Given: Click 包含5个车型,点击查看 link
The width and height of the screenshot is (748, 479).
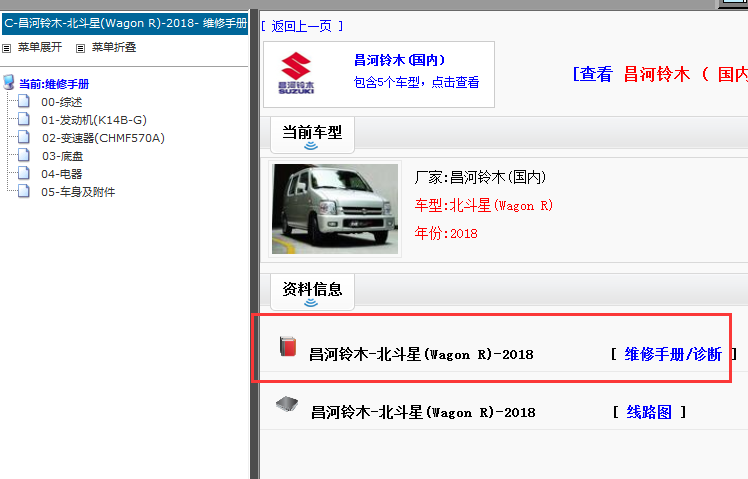Looking at the screenshot, I should pyautogui.click(x=416, y=83).
